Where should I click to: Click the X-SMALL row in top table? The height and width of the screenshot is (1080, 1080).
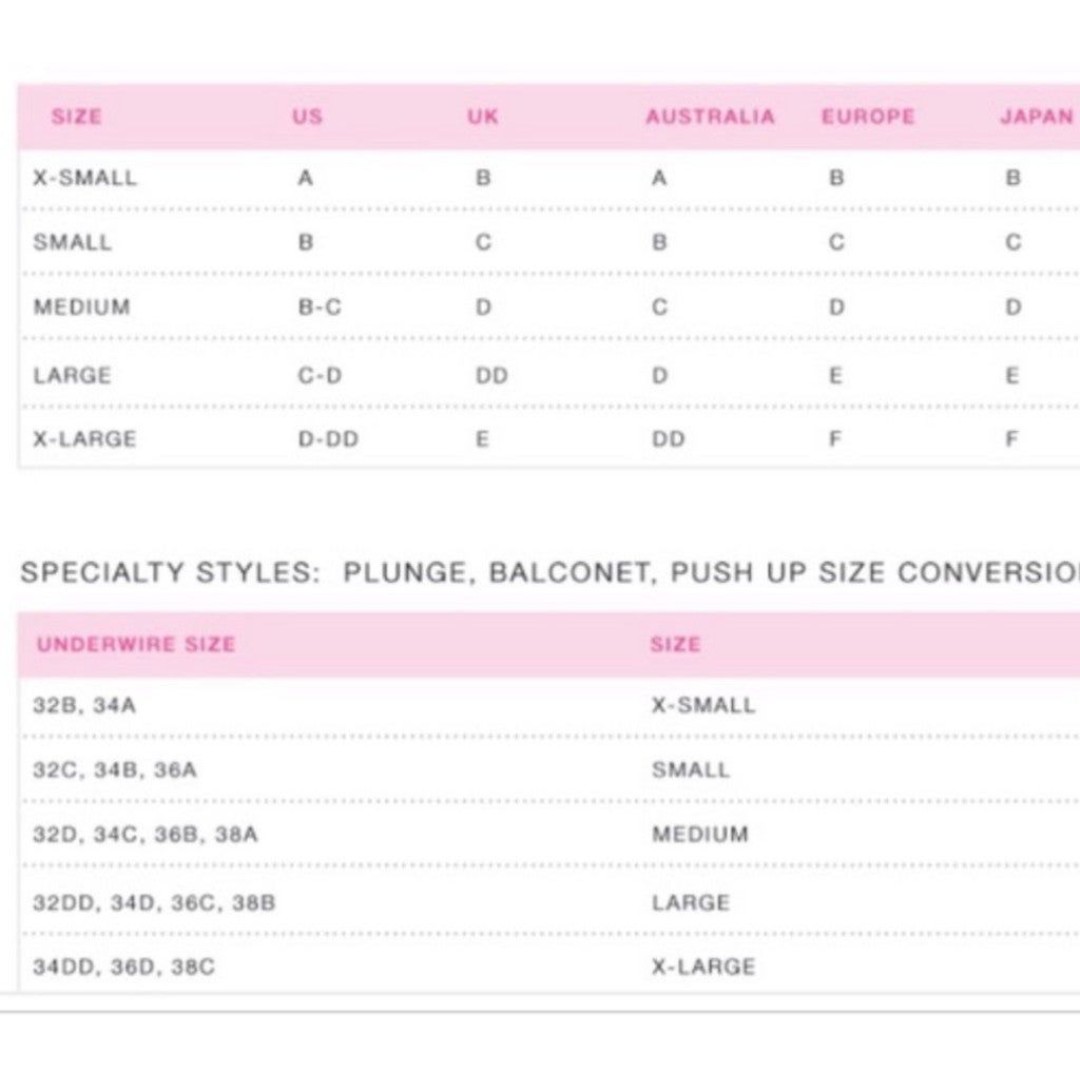(x=549, y=178)
